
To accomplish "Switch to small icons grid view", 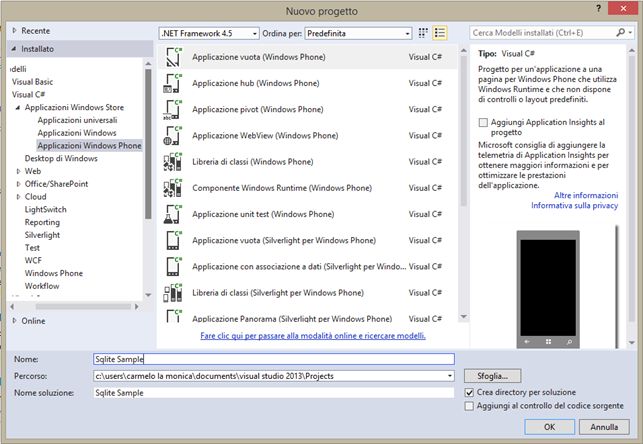I will click(423, 33).
